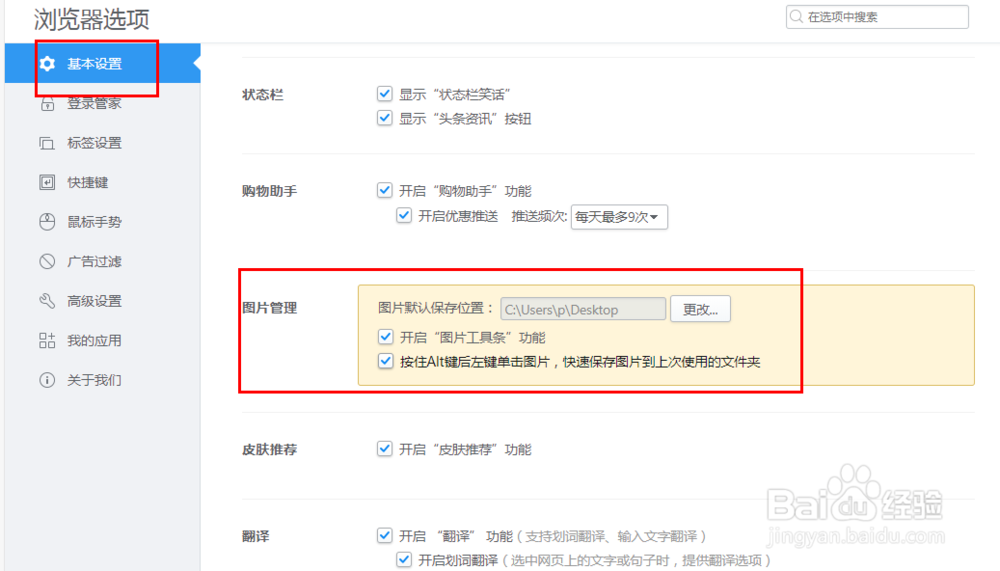Disable 开启“皮肤推荐”功能 checkbox
Viewport: 1000px width, 571px height.
[385, 449]
